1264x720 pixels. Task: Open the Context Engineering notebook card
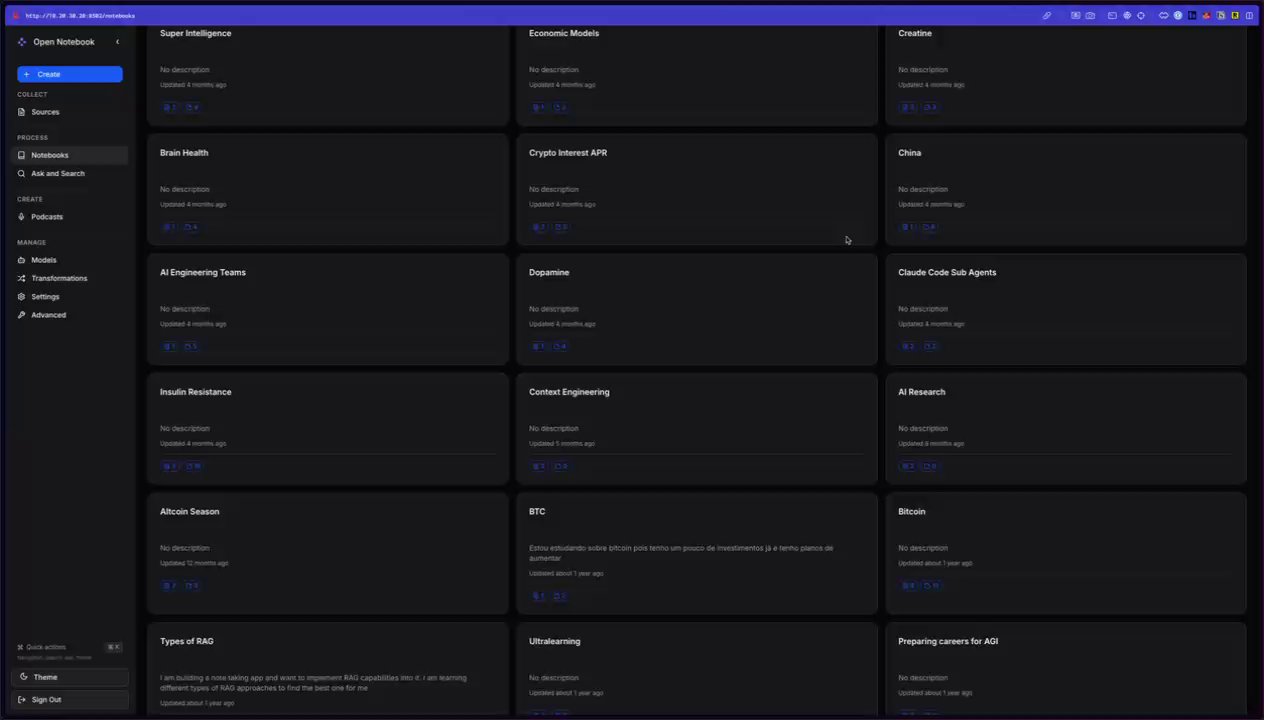click(x=568, y=392)
